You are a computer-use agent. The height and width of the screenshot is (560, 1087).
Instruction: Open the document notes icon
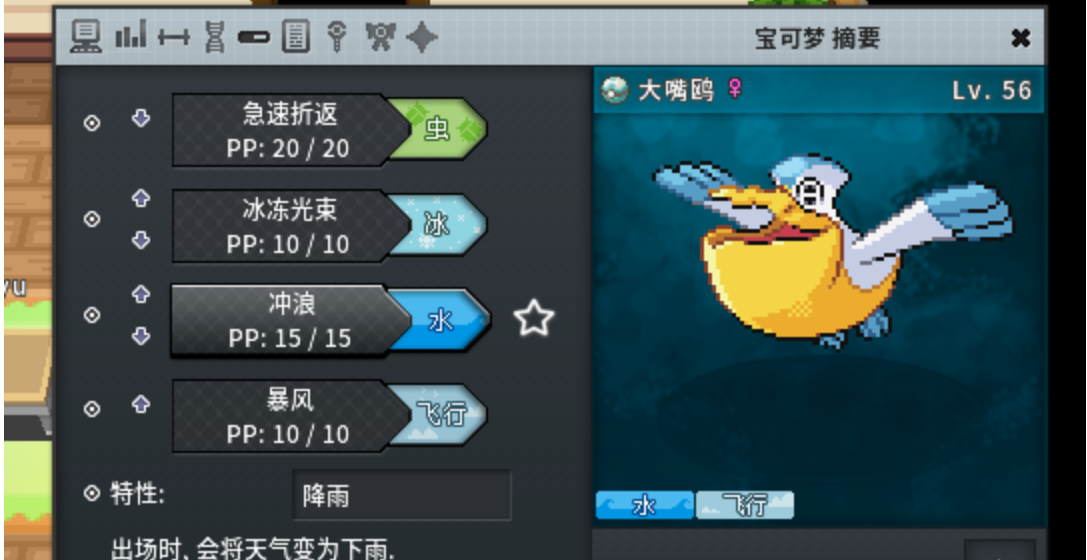point(296,37)
